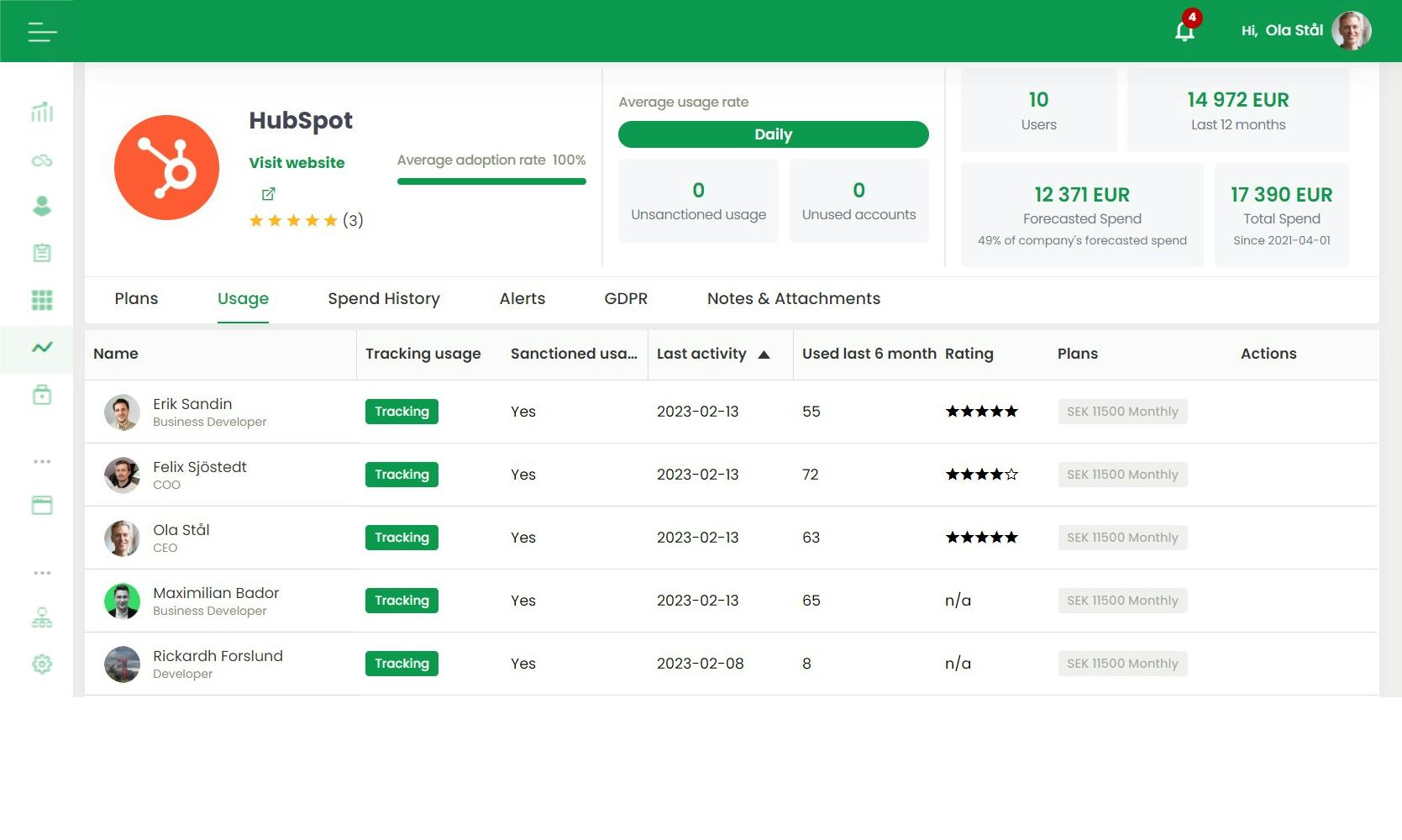Viewport: 1402px width, 840px height.
Task: Click Erik Sandin's five-star rating
Action: [982, 412]
